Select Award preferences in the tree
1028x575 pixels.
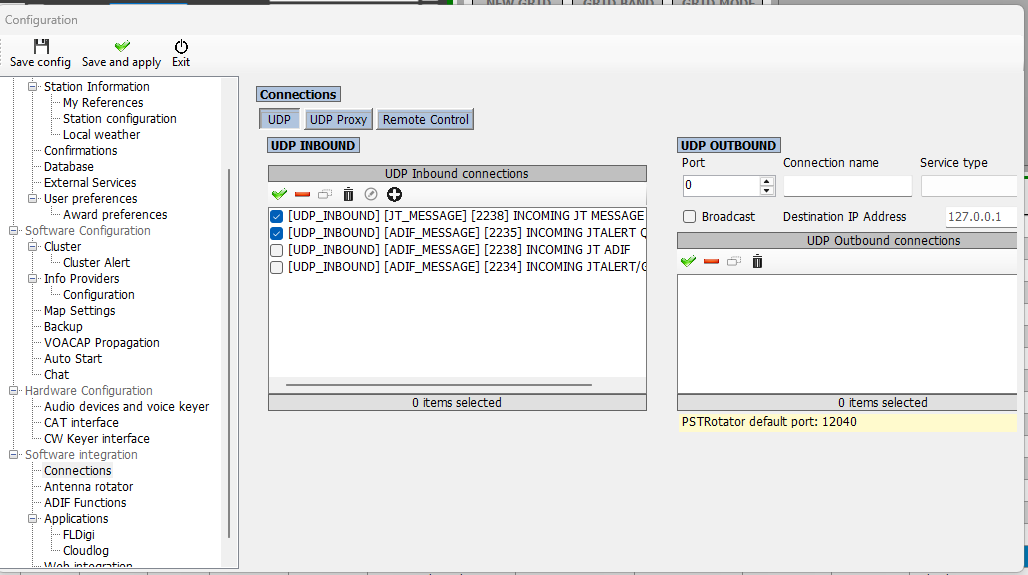click(x=115, y=214)
